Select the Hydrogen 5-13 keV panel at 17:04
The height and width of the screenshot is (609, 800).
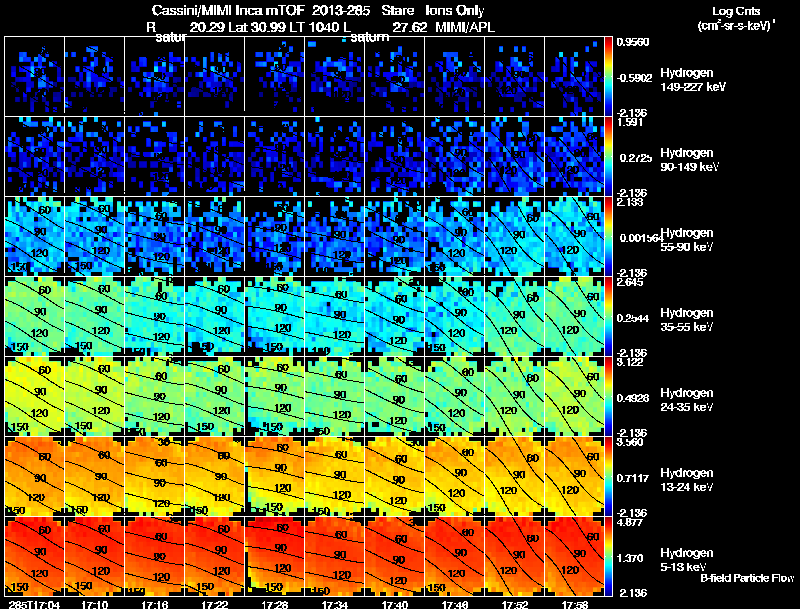tap(35, 556)
